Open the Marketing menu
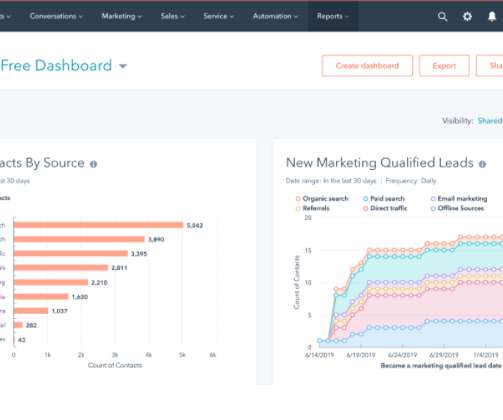The height and width of the screenshot is (420, 503). [x=121, y=16]
